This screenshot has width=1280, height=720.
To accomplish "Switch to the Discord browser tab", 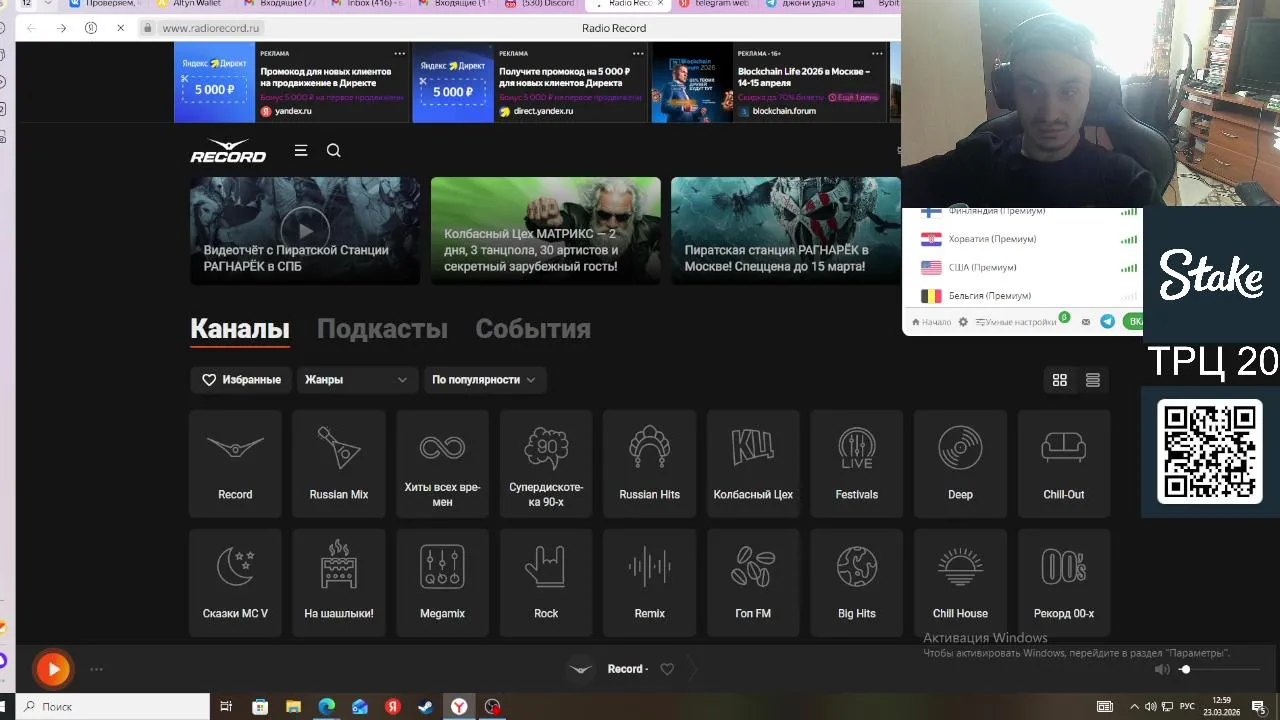I will [x=539, y=4].
